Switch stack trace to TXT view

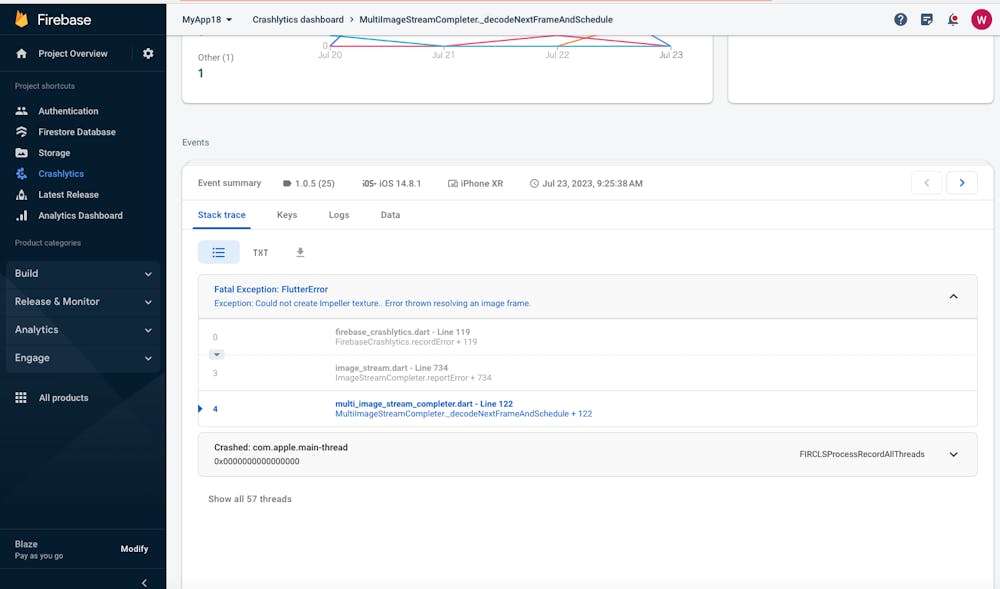pyautogui.click(x=260, y=253)
